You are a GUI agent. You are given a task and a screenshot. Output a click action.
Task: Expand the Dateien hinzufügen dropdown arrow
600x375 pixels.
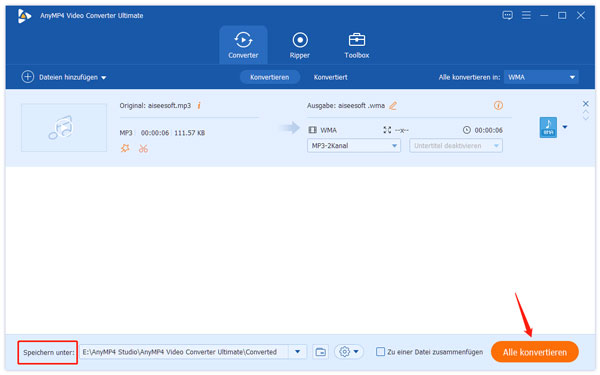(103, 78)
